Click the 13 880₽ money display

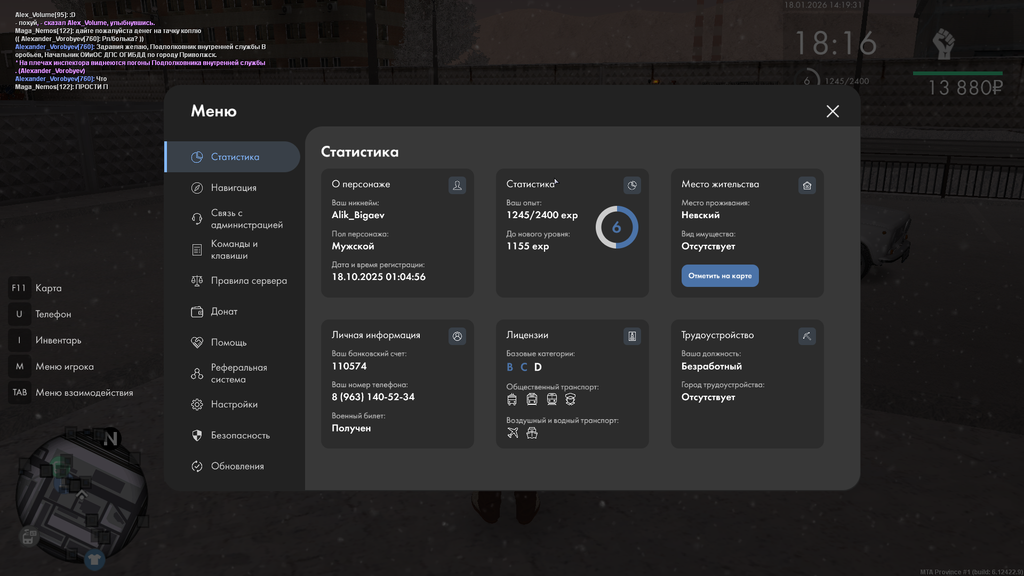tap(965, 88)
